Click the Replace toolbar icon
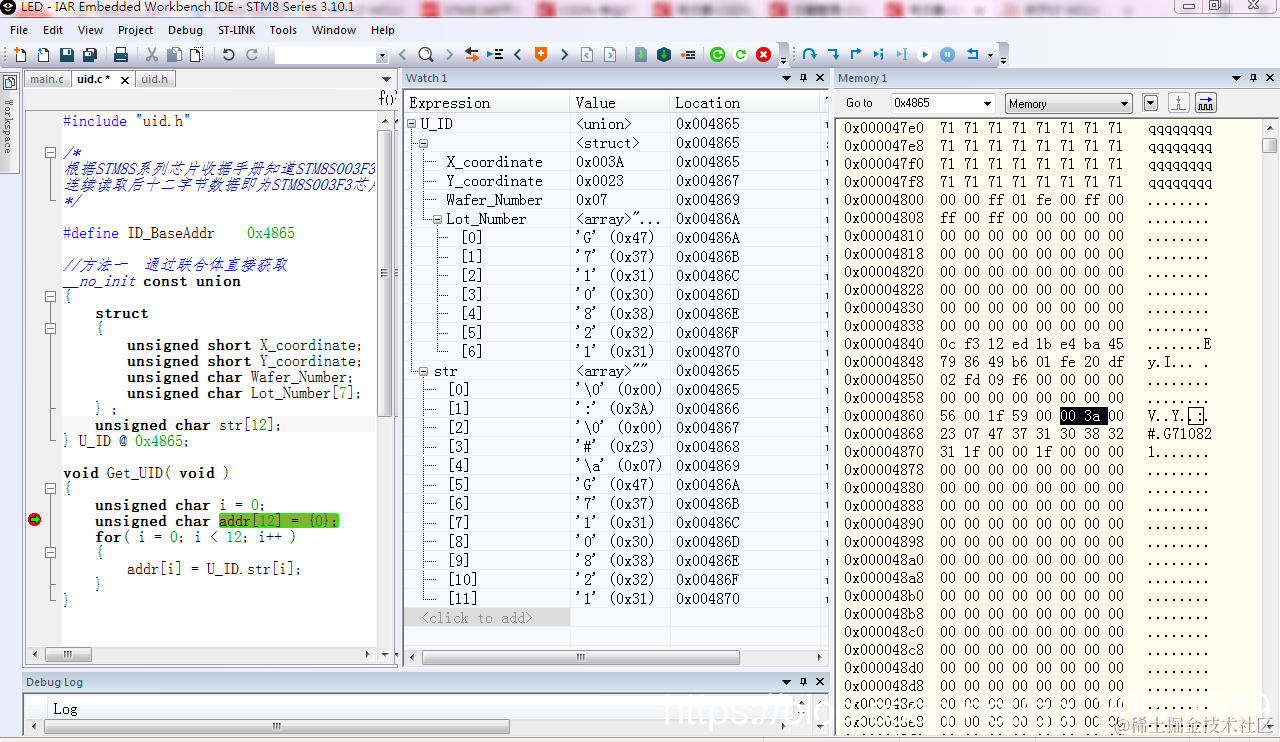 (x=471, y=55)
